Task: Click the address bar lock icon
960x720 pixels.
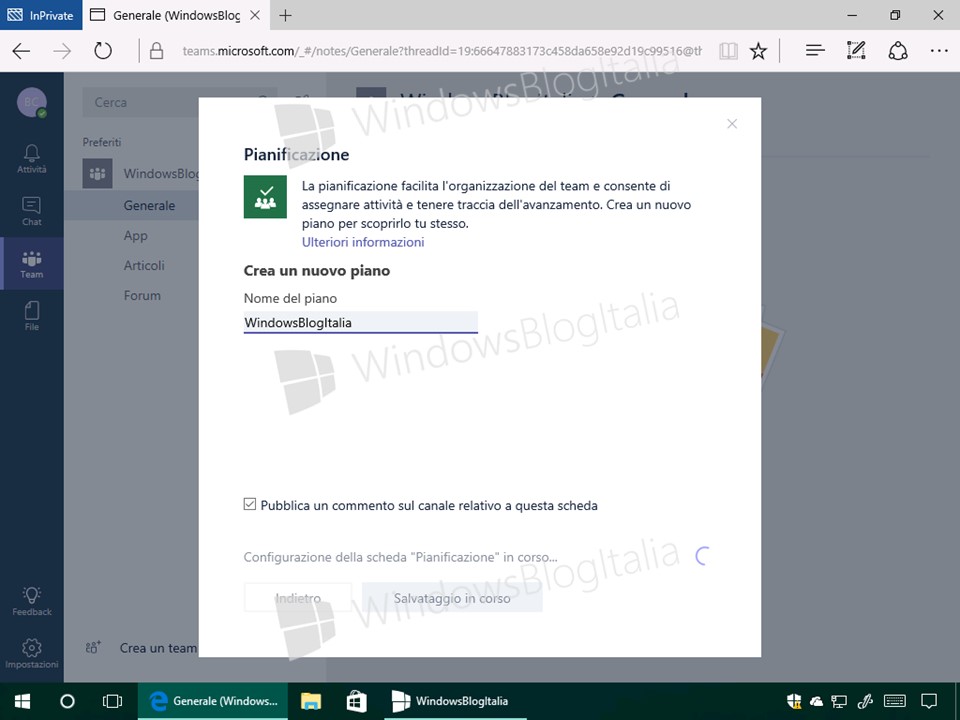Action: (157, 51)
